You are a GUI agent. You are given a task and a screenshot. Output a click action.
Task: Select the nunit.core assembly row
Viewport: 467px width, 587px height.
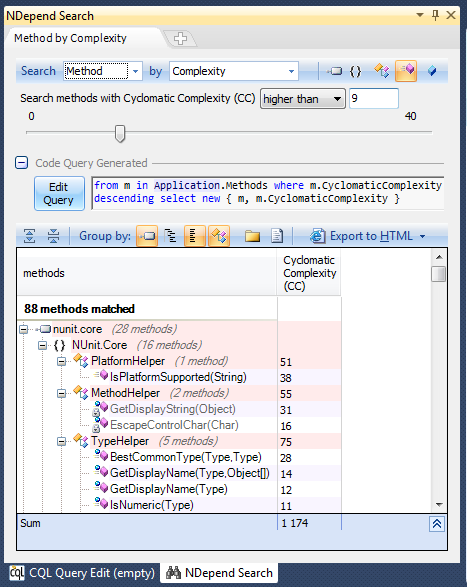[179, 329]
